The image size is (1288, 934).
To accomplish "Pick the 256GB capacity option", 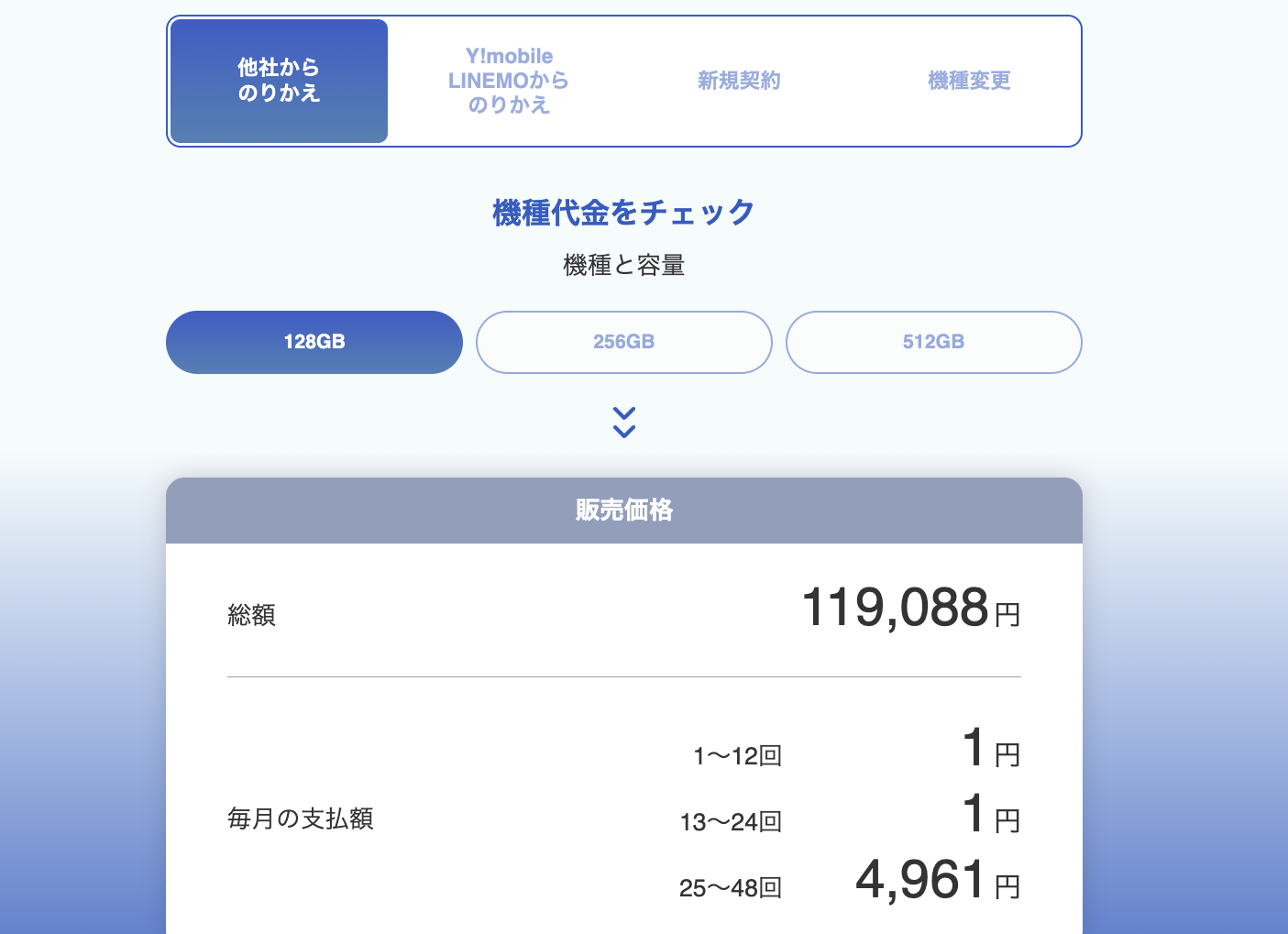I will pyautogui.click(x=624, y=342).
